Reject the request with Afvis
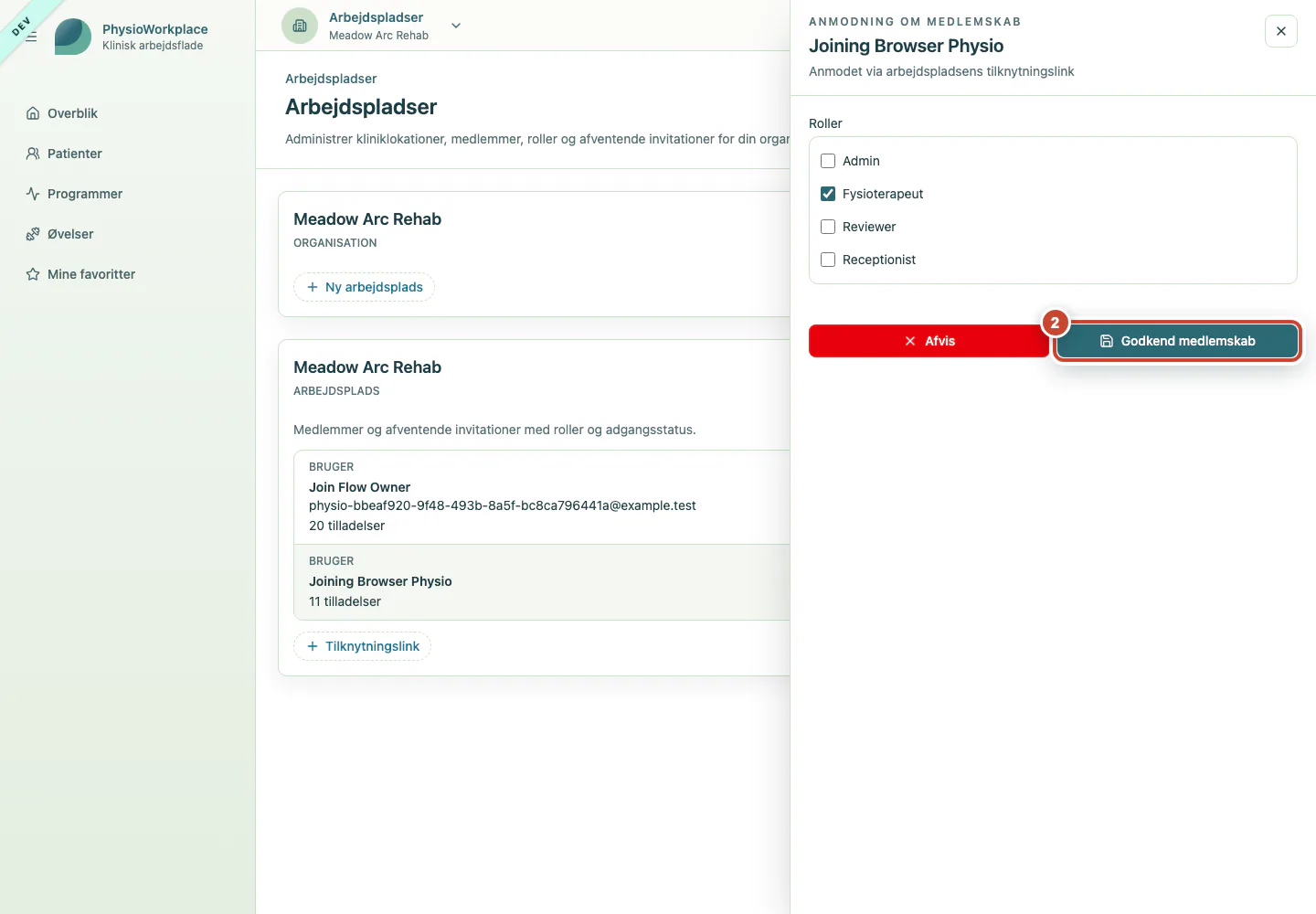Image resolution: width=1316 pixels, height=914 pixels. click(929, 341)
